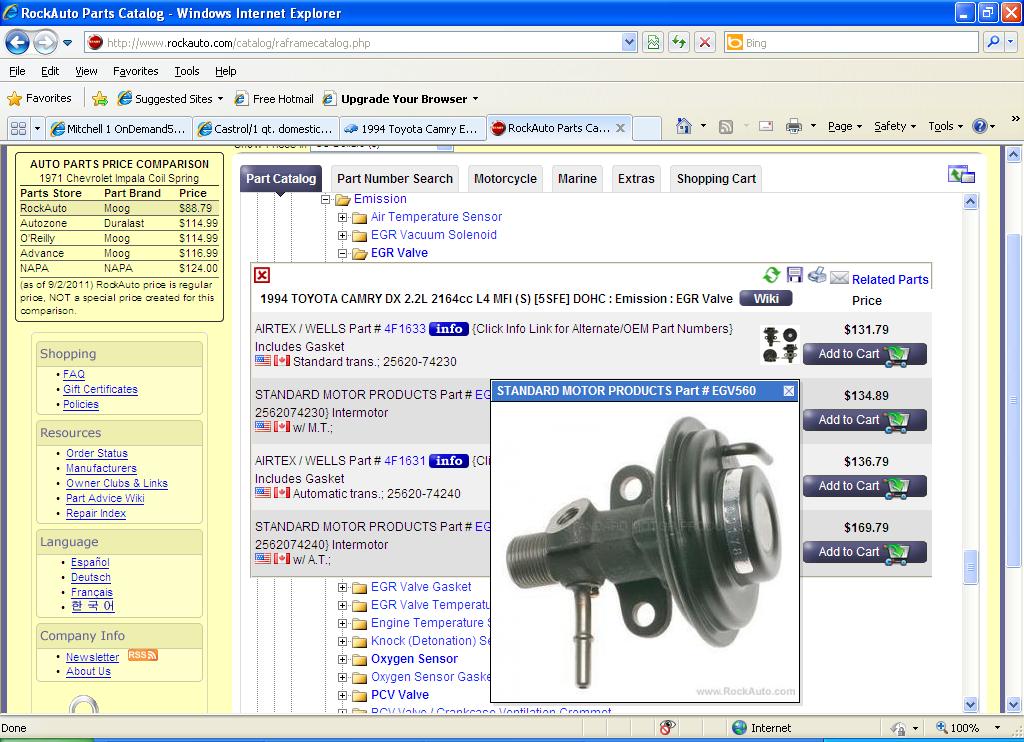Expand the Oxygen Sensor folder
This screenshot has width=1024, height=742.
(x=343, y=659)
